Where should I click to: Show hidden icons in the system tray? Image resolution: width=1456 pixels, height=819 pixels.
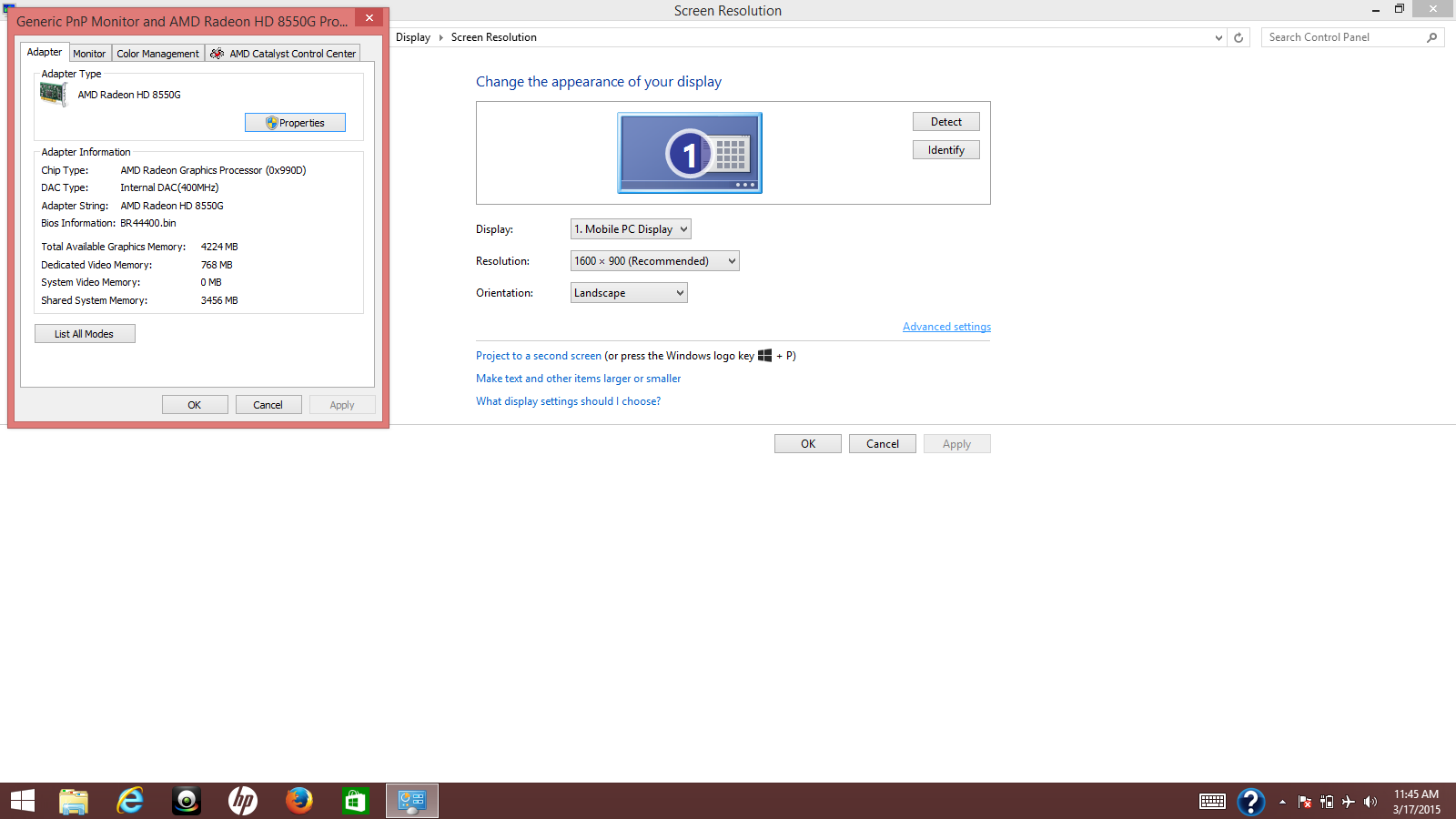click(x=1283, y=802)
